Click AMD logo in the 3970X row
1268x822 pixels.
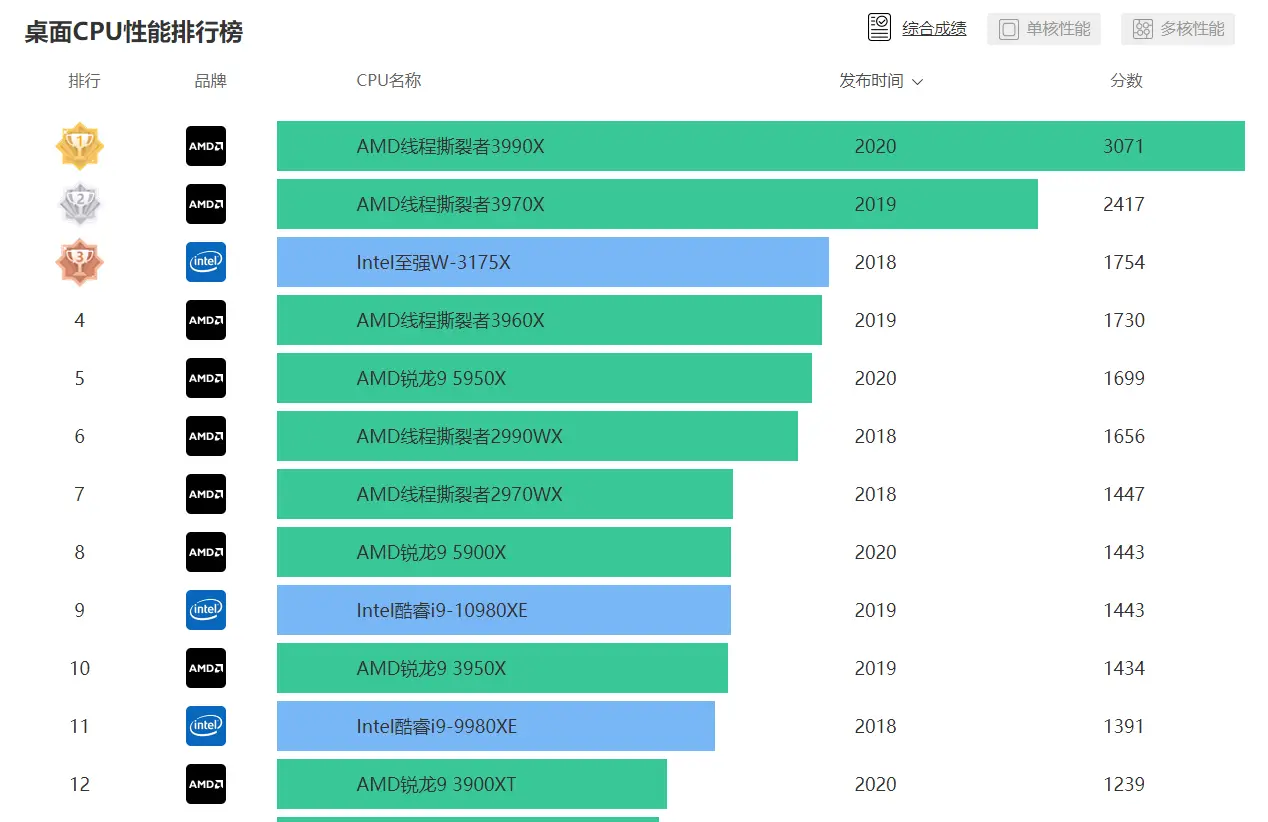pos(206,204)
